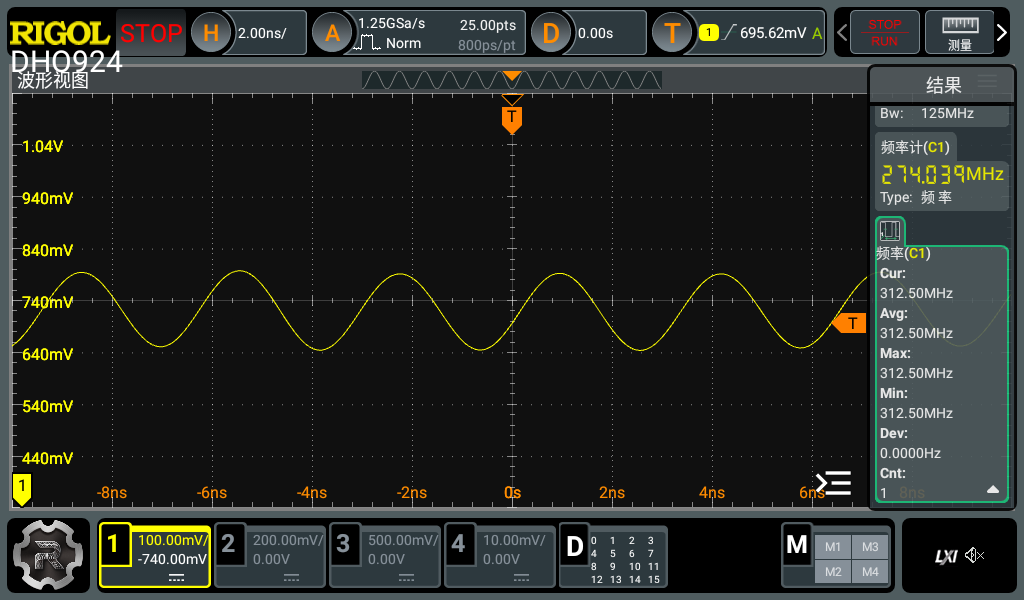Show next quick toolbar items with right arrow
The width and height of the screenshot is (1024, 600).
pyautogui.click(x=1002, y=33)
